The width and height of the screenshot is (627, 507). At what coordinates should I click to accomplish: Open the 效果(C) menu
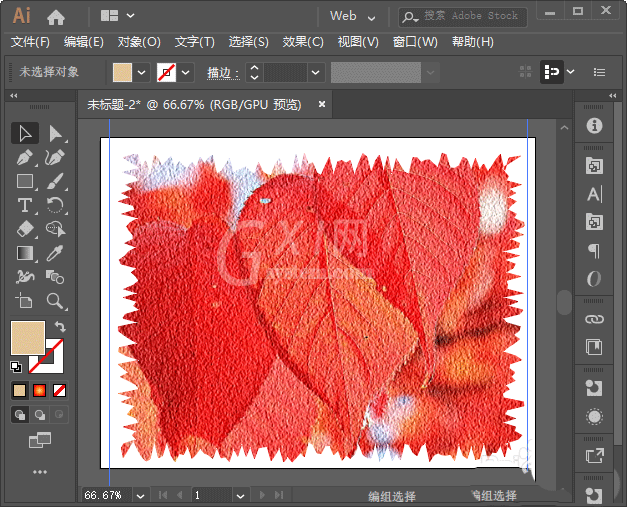[303, 42]
